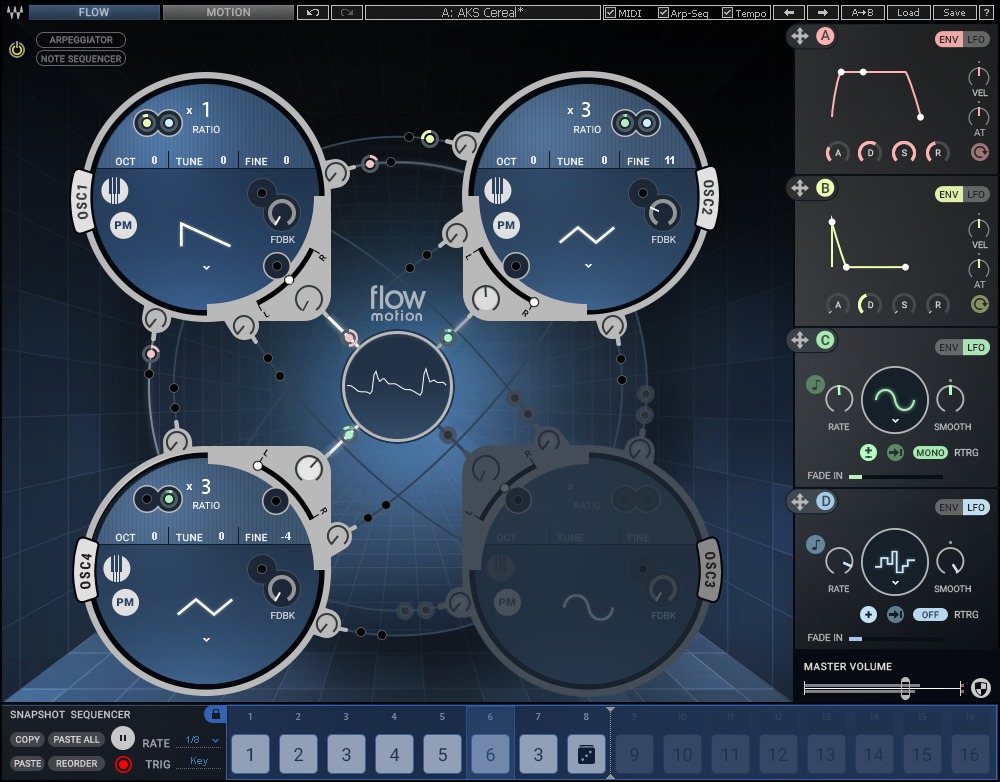Toggle the snapshot sequencer lock icon
The image size is (1000, 782).
216,714
